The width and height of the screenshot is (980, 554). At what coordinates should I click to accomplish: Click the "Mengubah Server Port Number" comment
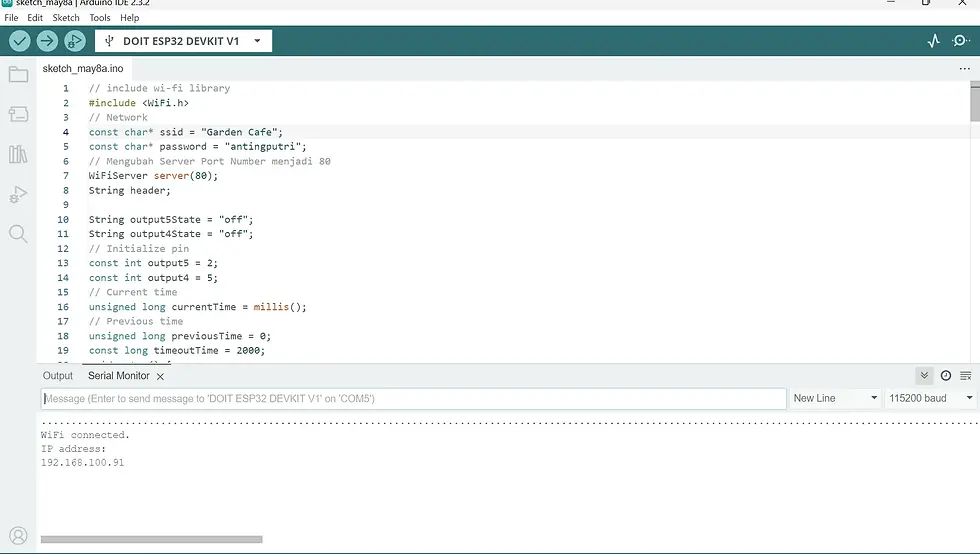[x=209, y=161]
